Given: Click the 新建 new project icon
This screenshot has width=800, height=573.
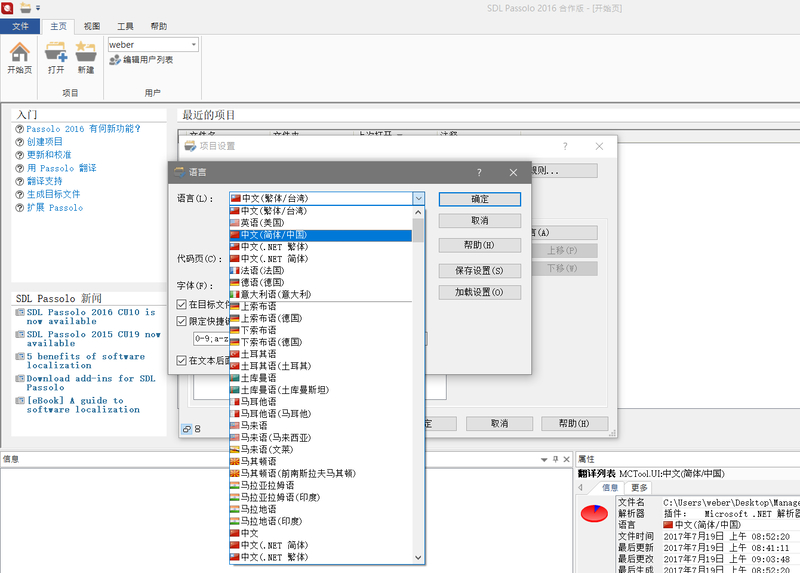Looking at the screenshot, I should point(85,52).
